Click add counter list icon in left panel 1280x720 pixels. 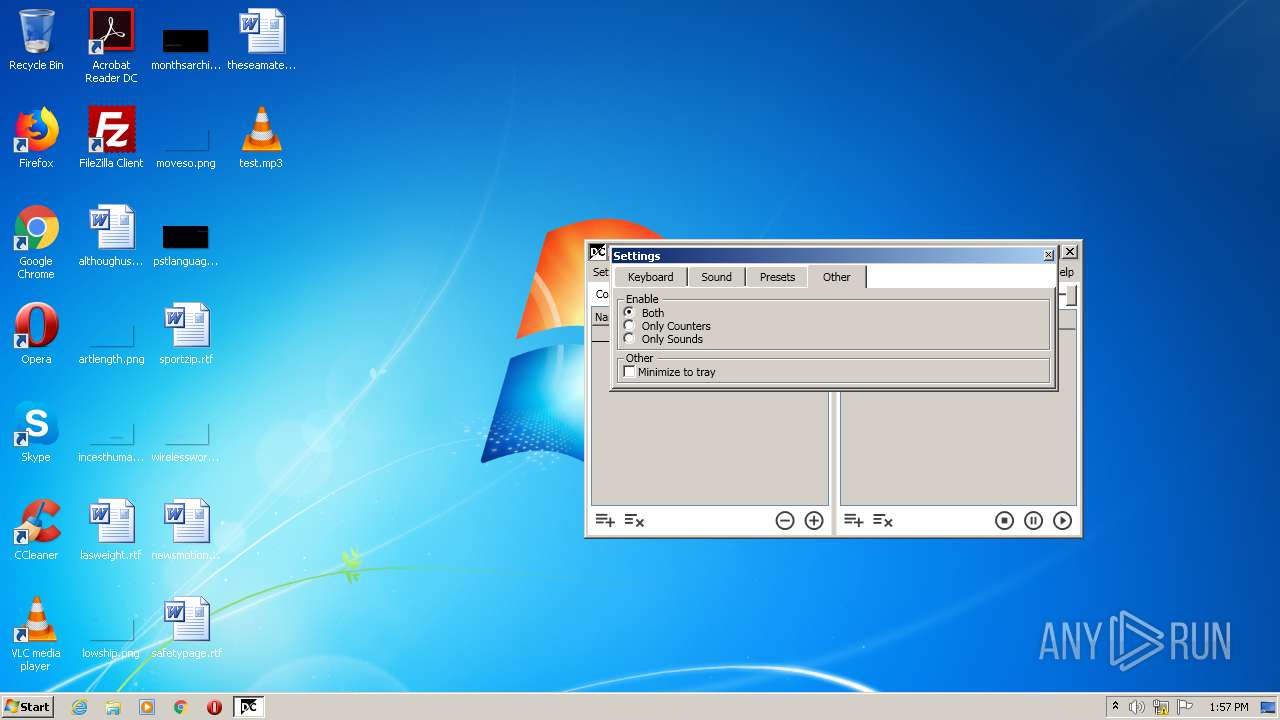tap(605, 520)
